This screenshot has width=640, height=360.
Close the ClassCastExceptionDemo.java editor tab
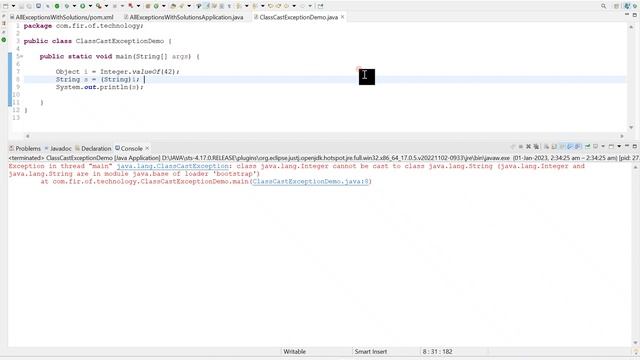click(342, 17)
